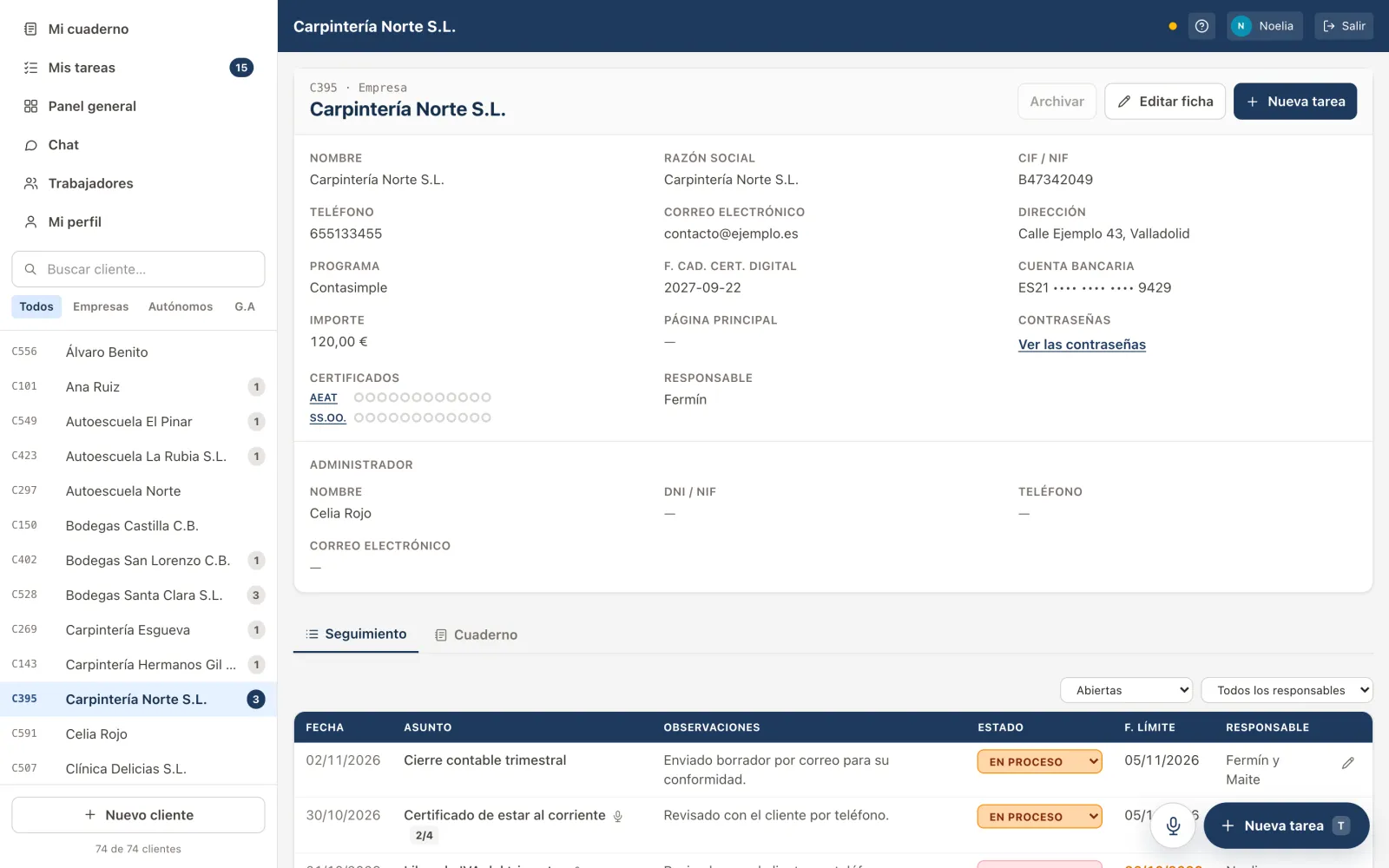Open the Autoescuela El Pinar client
This screenshot has height=868, width=1389.
click(x=139, y=421)
